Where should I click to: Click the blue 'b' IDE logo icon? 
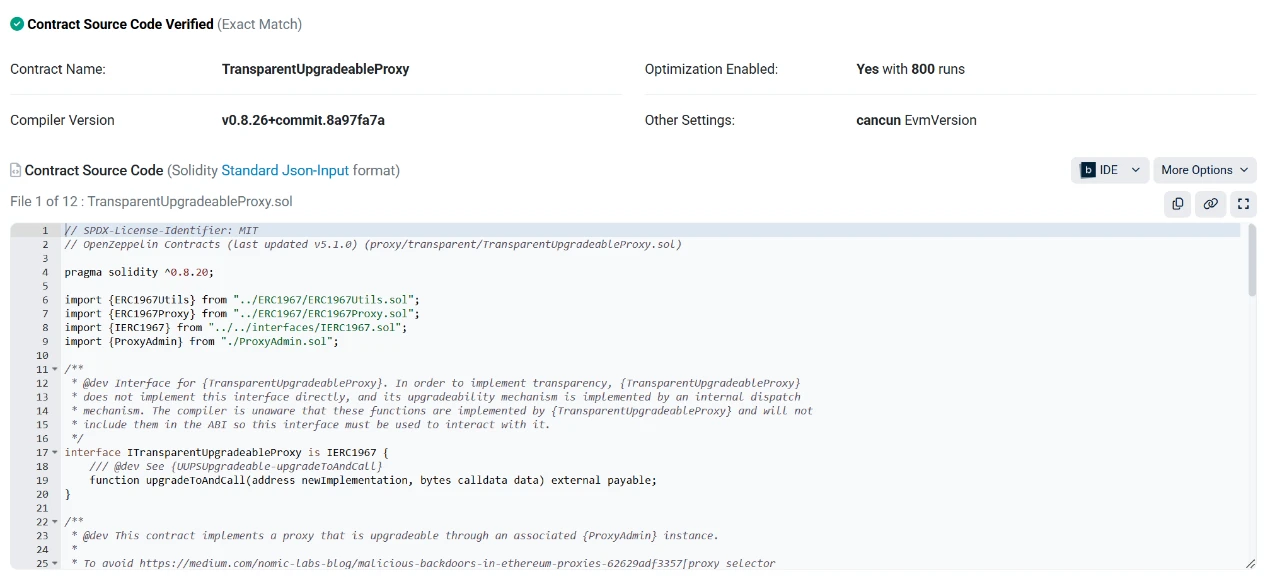pyautogui.click(x=1088, y=170)
